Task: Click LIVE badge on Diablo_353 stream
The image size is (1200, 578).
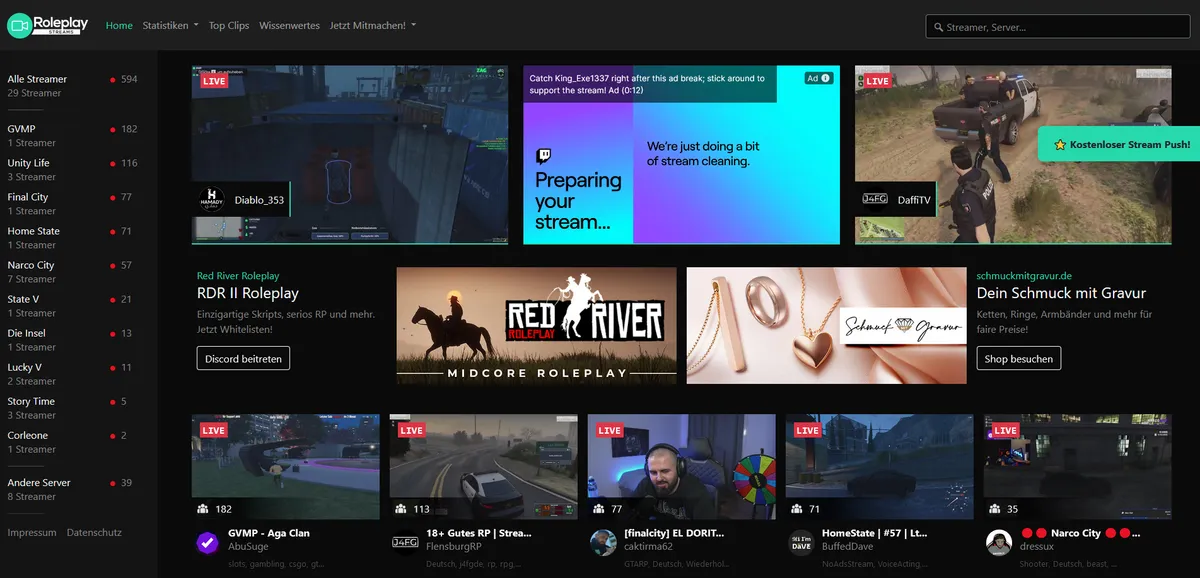Action: [x=214, y=81]
